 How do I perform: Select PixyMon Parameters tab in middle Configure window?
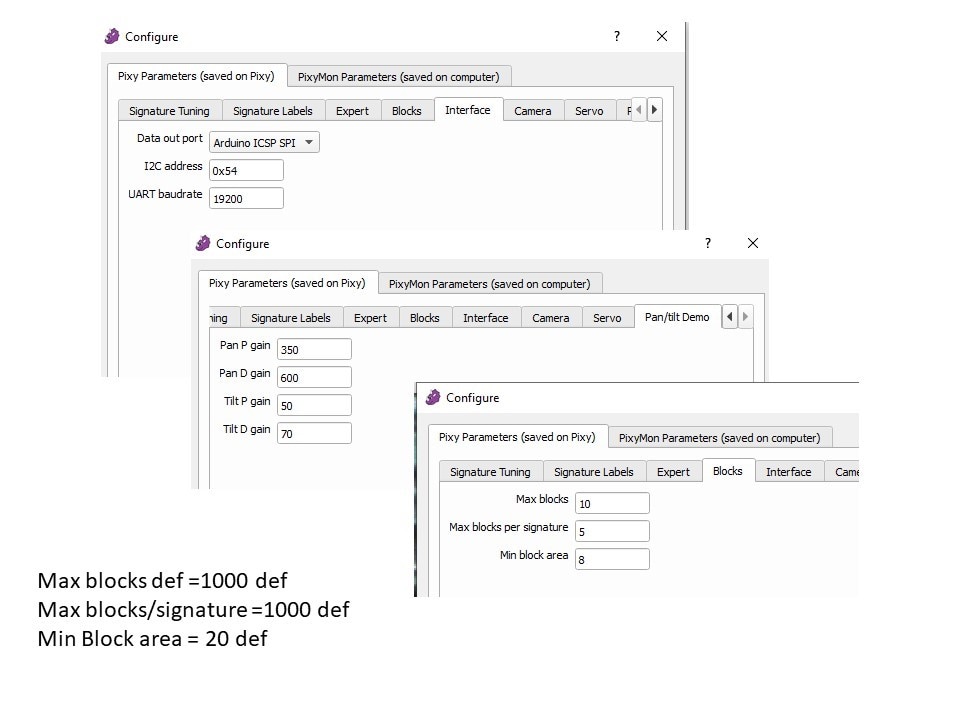click(x=490, y=283)
